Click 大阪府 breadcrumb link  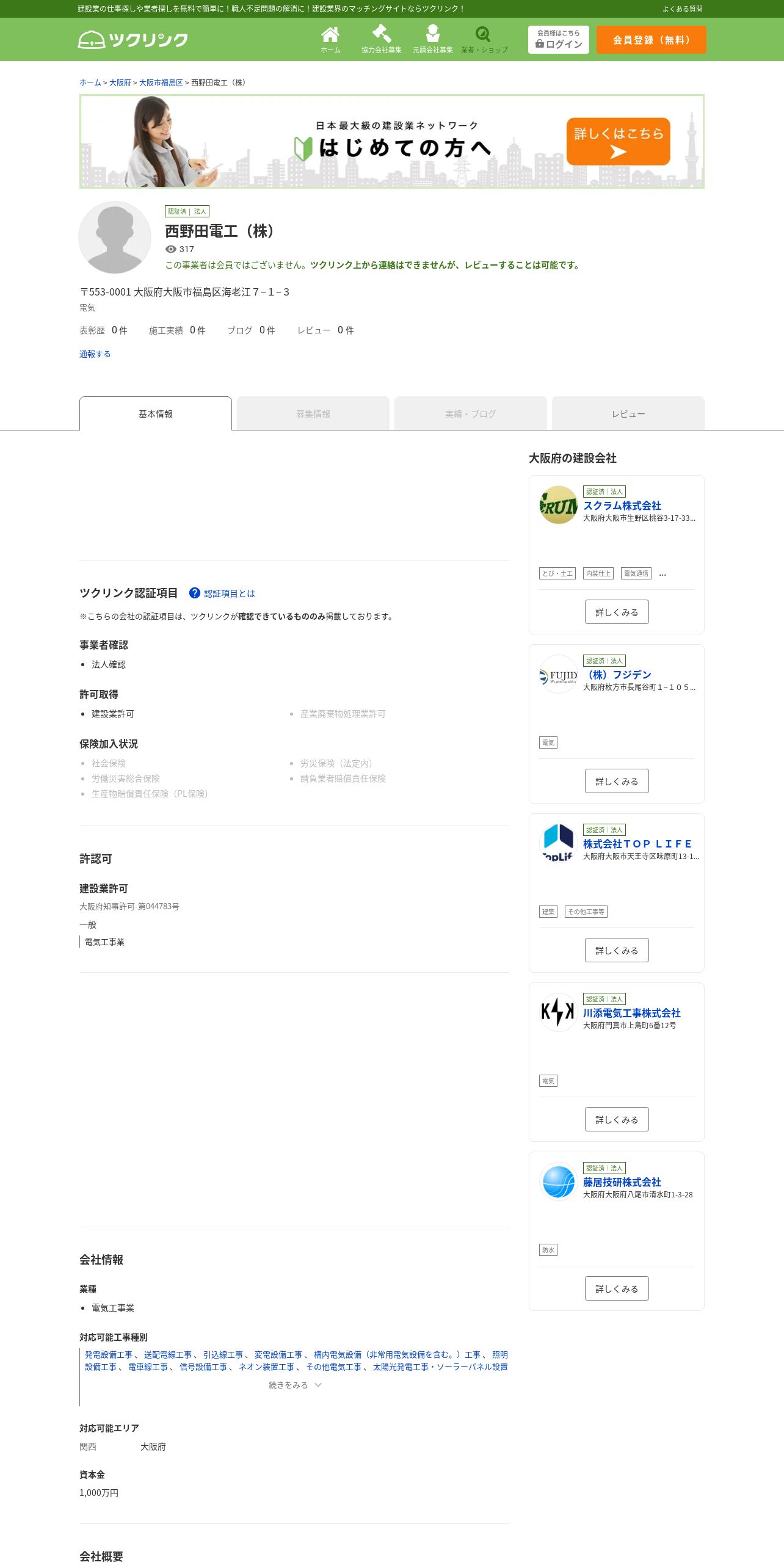(120, 82)
